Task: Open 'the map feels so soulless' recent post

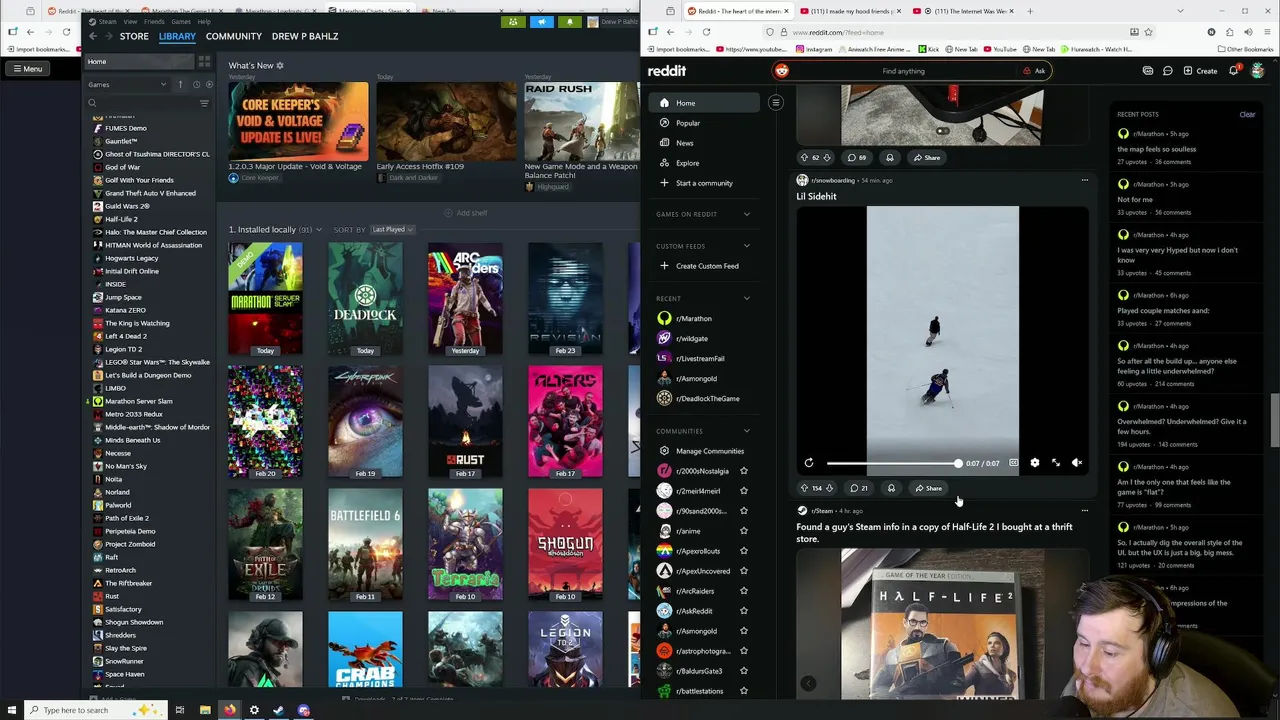Action: tap(1156, 149)
